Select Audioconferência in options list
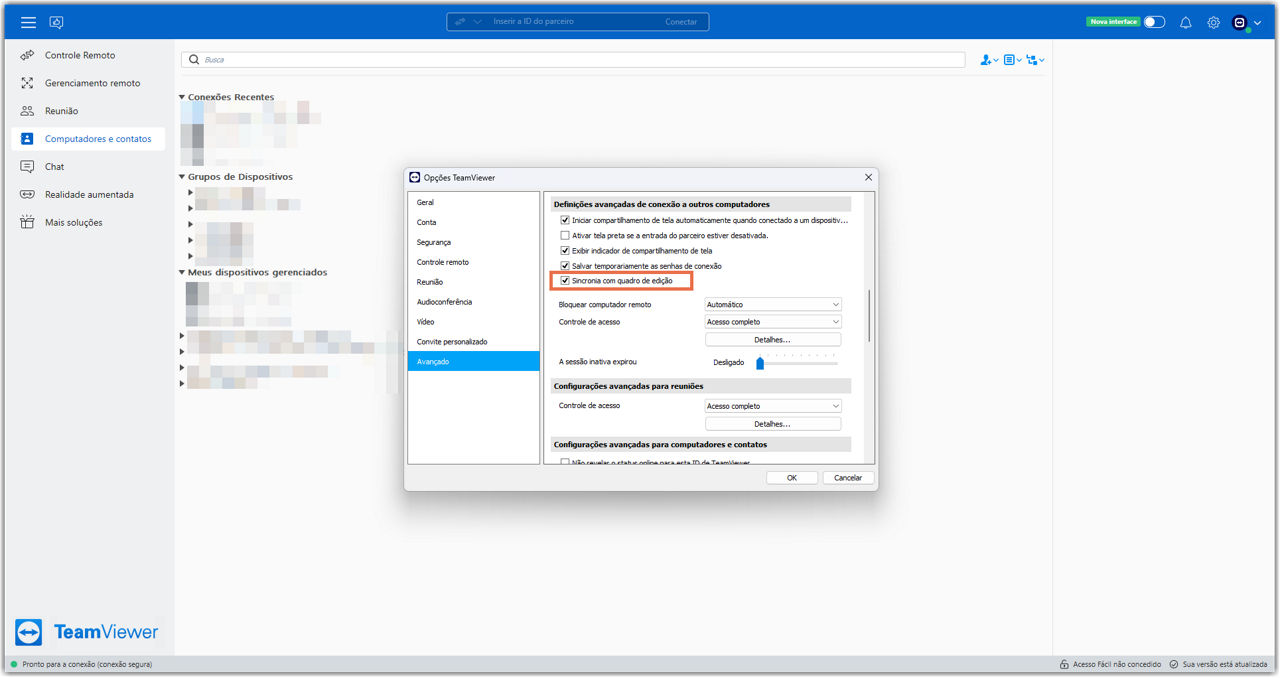This screenshot has height=678, width=1280. click(x=473, y=302)
